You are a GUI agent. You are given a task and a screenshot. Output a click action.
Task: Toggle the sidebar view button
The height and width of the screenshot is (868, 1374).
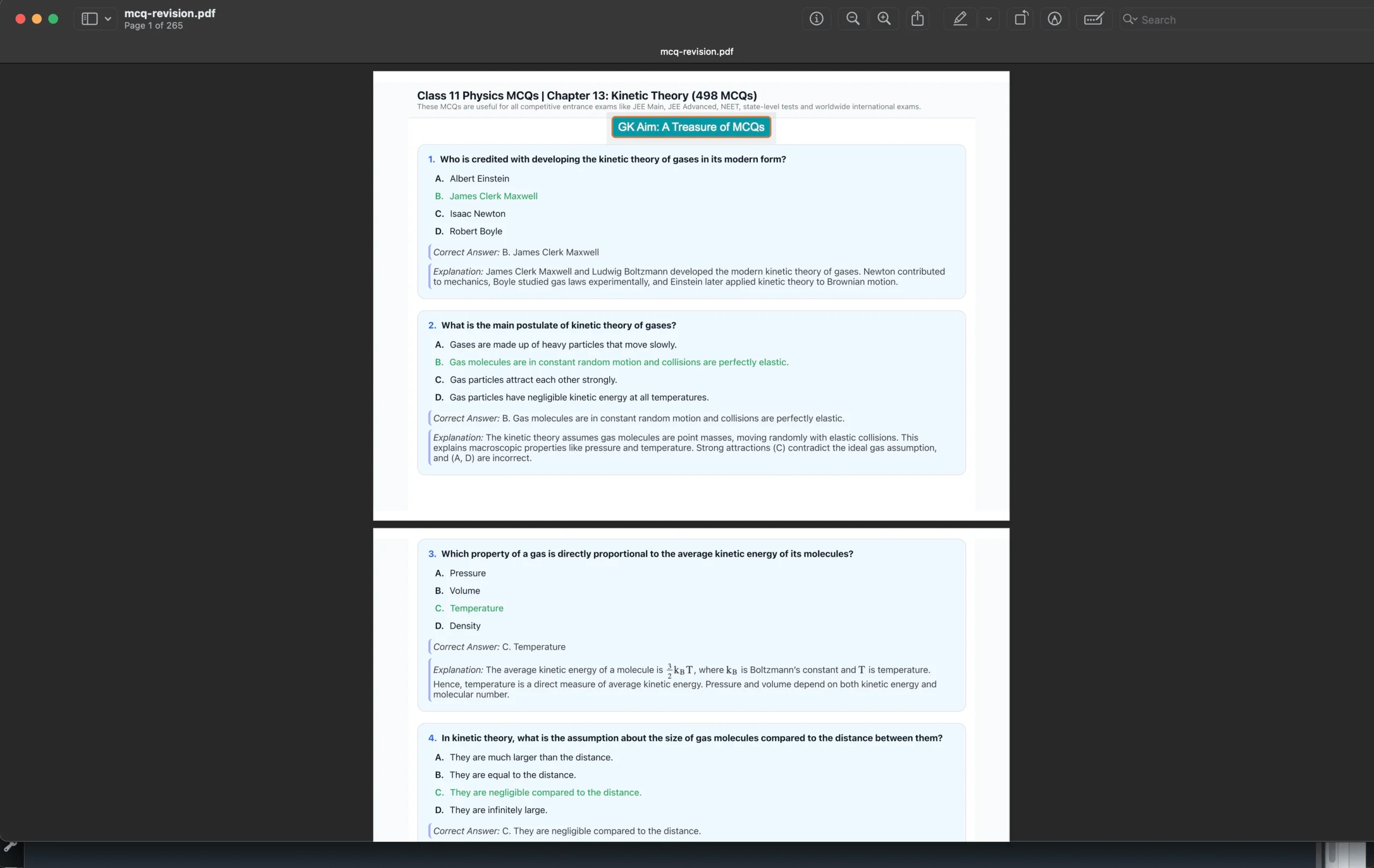90,19
